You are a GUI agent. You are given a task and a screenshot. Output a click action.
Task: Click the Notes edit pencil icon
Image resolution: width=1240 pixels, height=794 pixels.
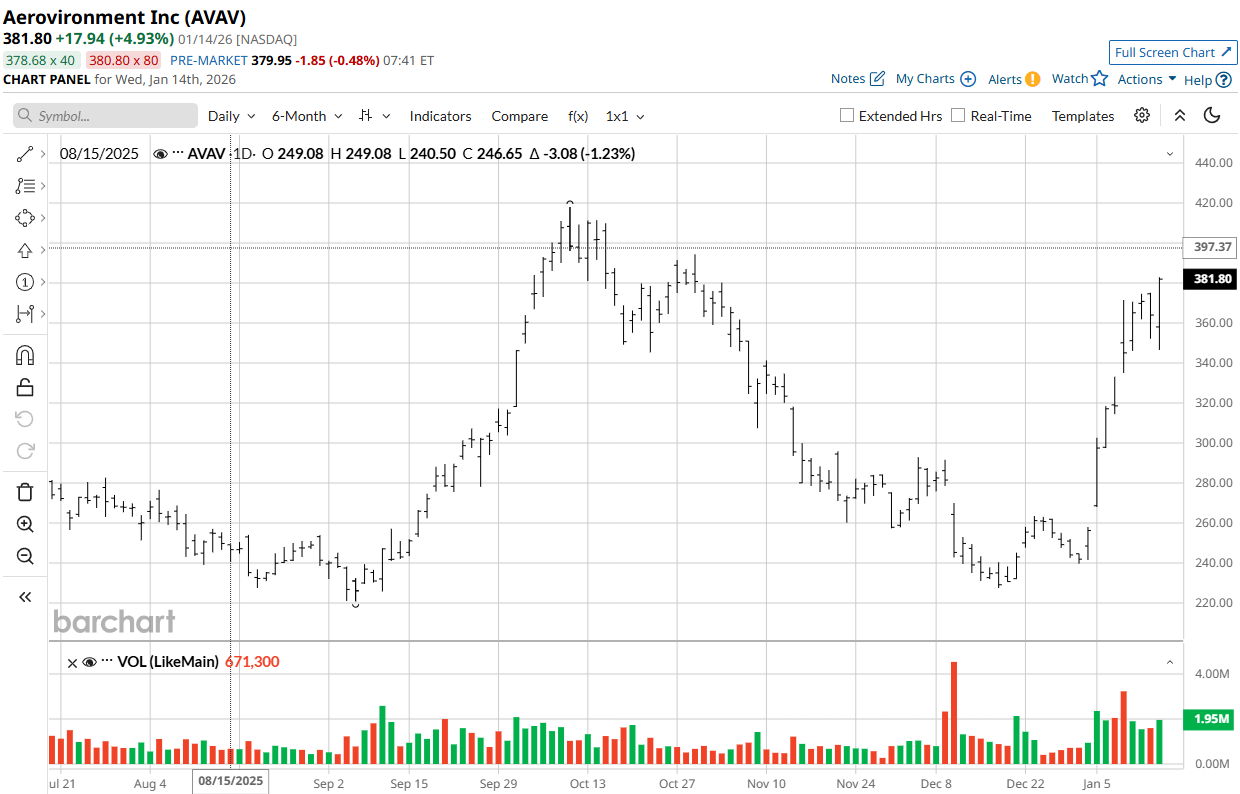coord(878,79)
